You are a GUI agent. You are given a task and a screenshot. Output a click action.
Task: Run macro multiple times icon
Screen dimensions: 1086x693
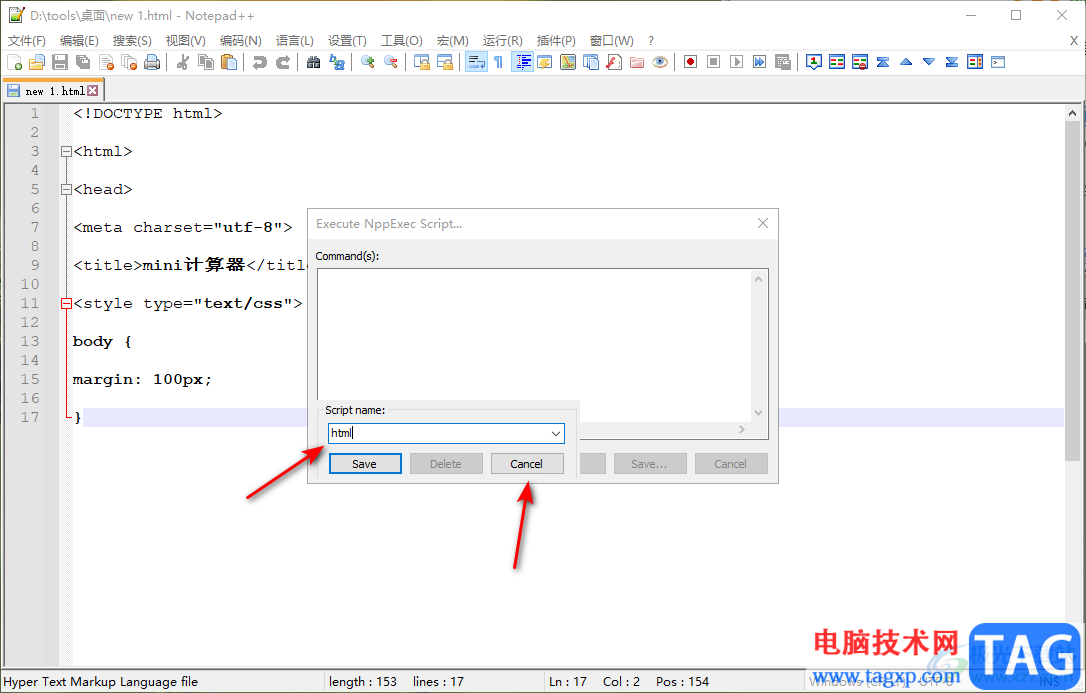(759, 62)
